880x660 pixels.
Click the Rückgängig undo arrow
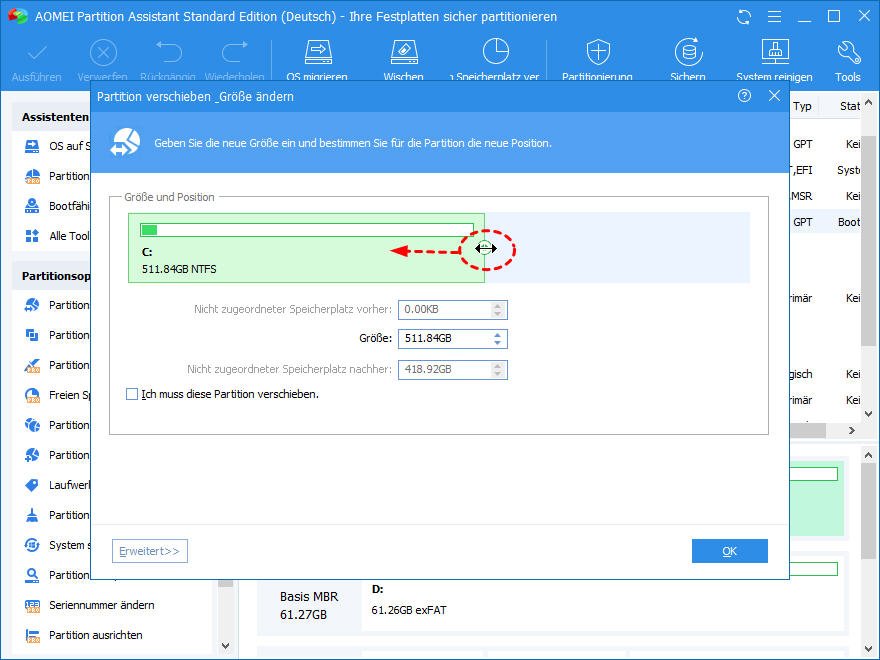point(169,52)
